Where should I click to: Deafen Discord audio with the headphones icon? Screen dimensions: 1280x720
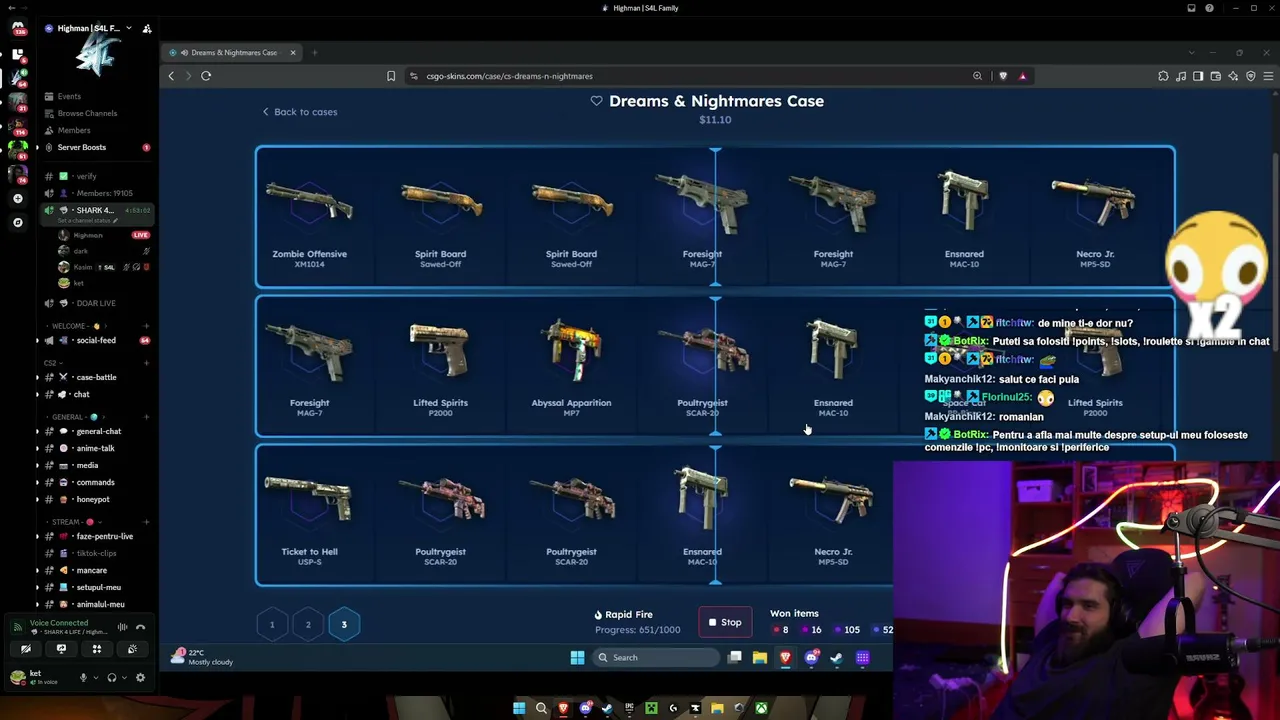(x=111, y=677)
